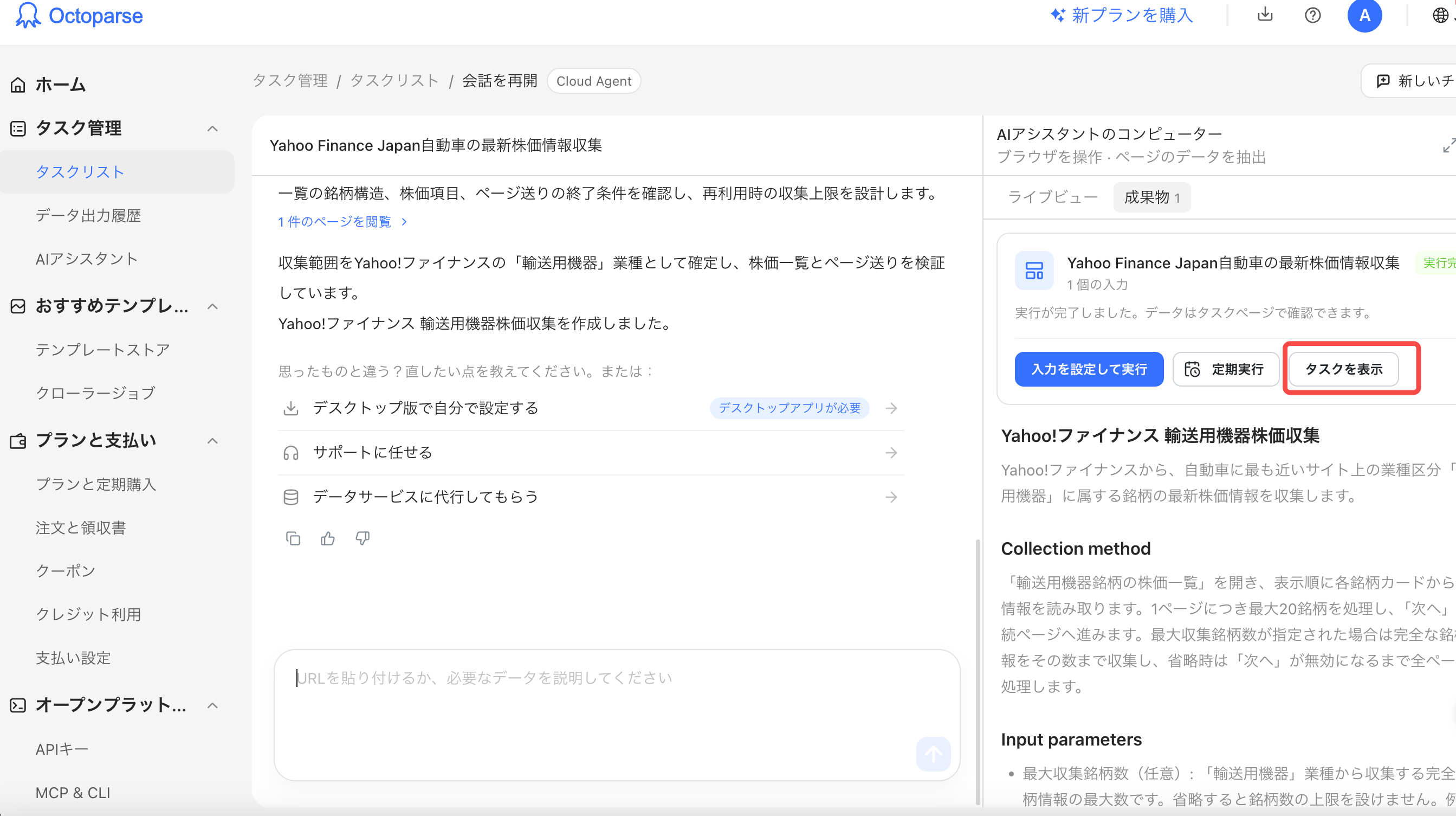Collapse the タスク管理 section chevron

coord(212,129)
